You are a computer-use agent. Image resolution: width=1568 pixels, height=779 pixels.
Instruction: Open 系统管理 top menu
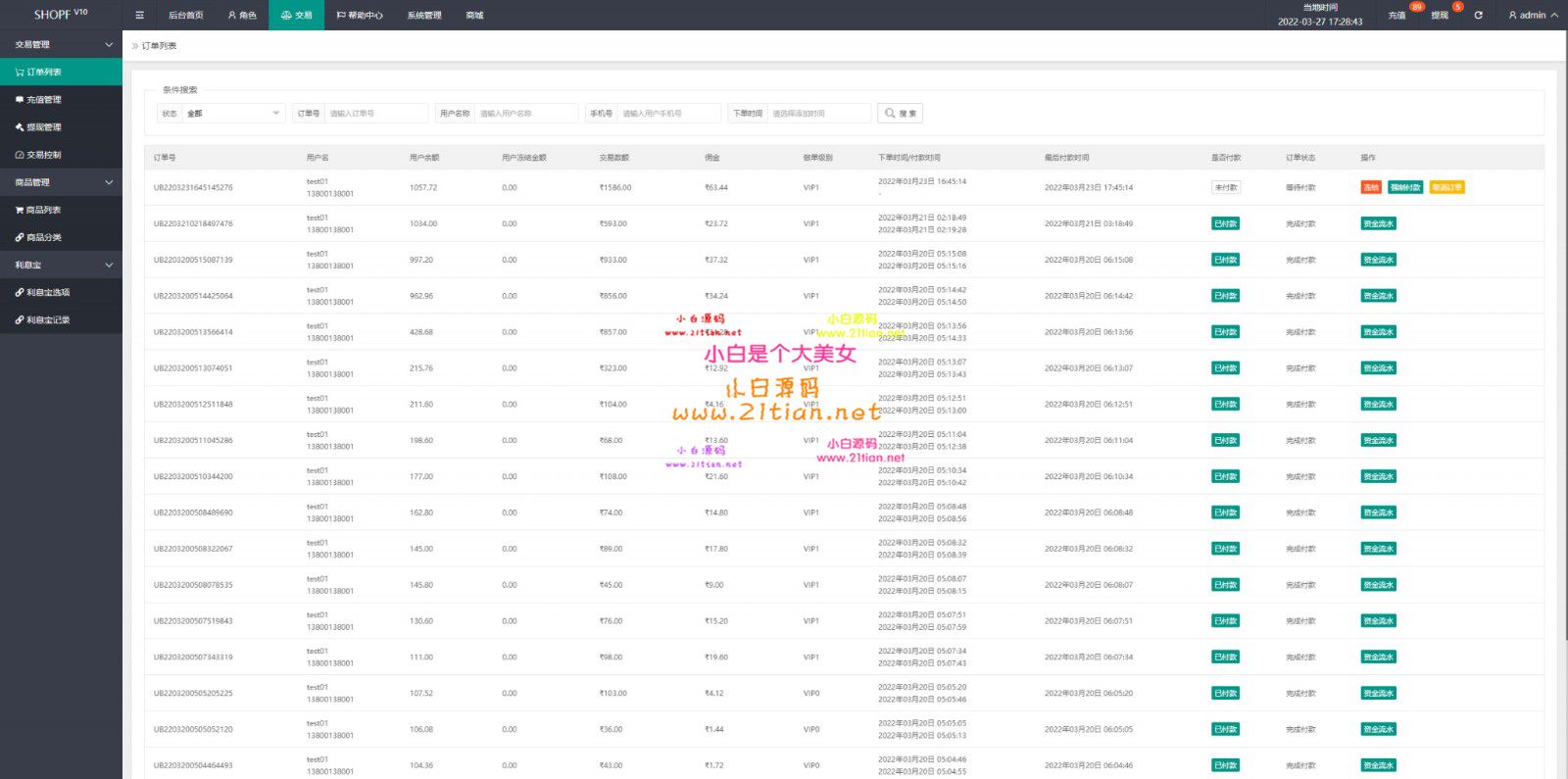point(424,15)
